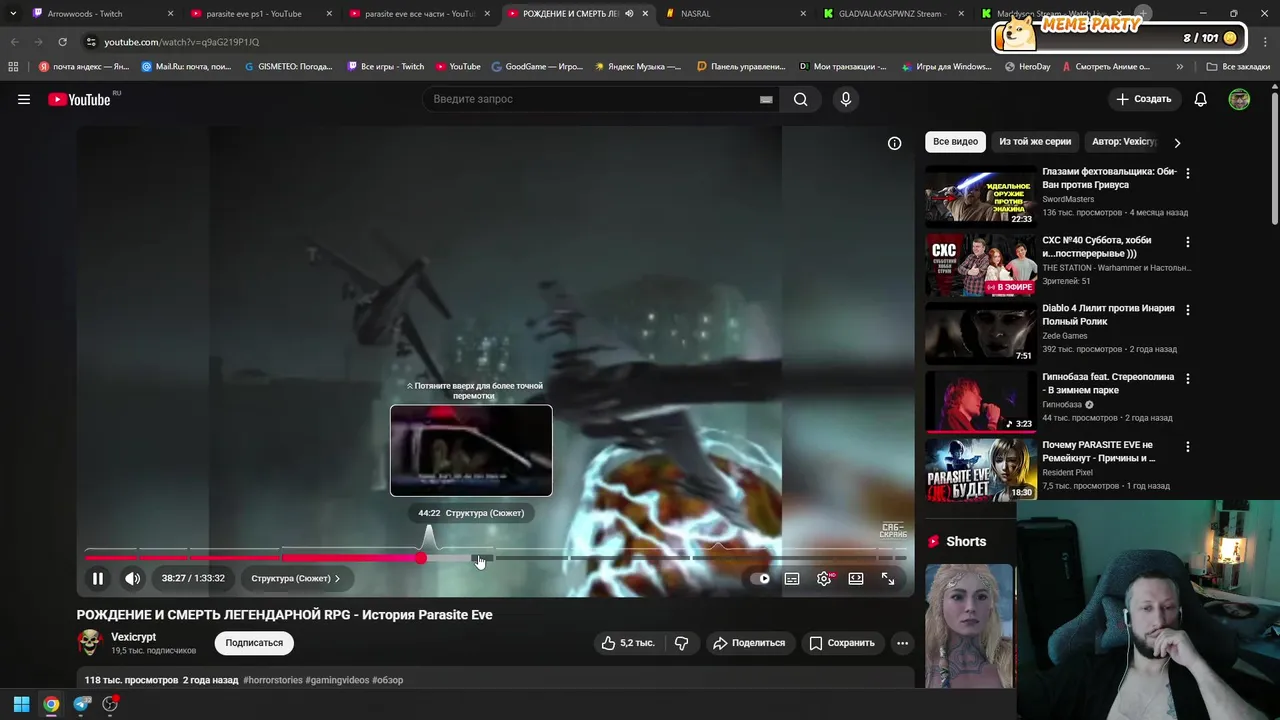Screen dimensions: 1280x720
Task: Open menu for Глазами фехтовальщика video
Action: (1188, 173)
